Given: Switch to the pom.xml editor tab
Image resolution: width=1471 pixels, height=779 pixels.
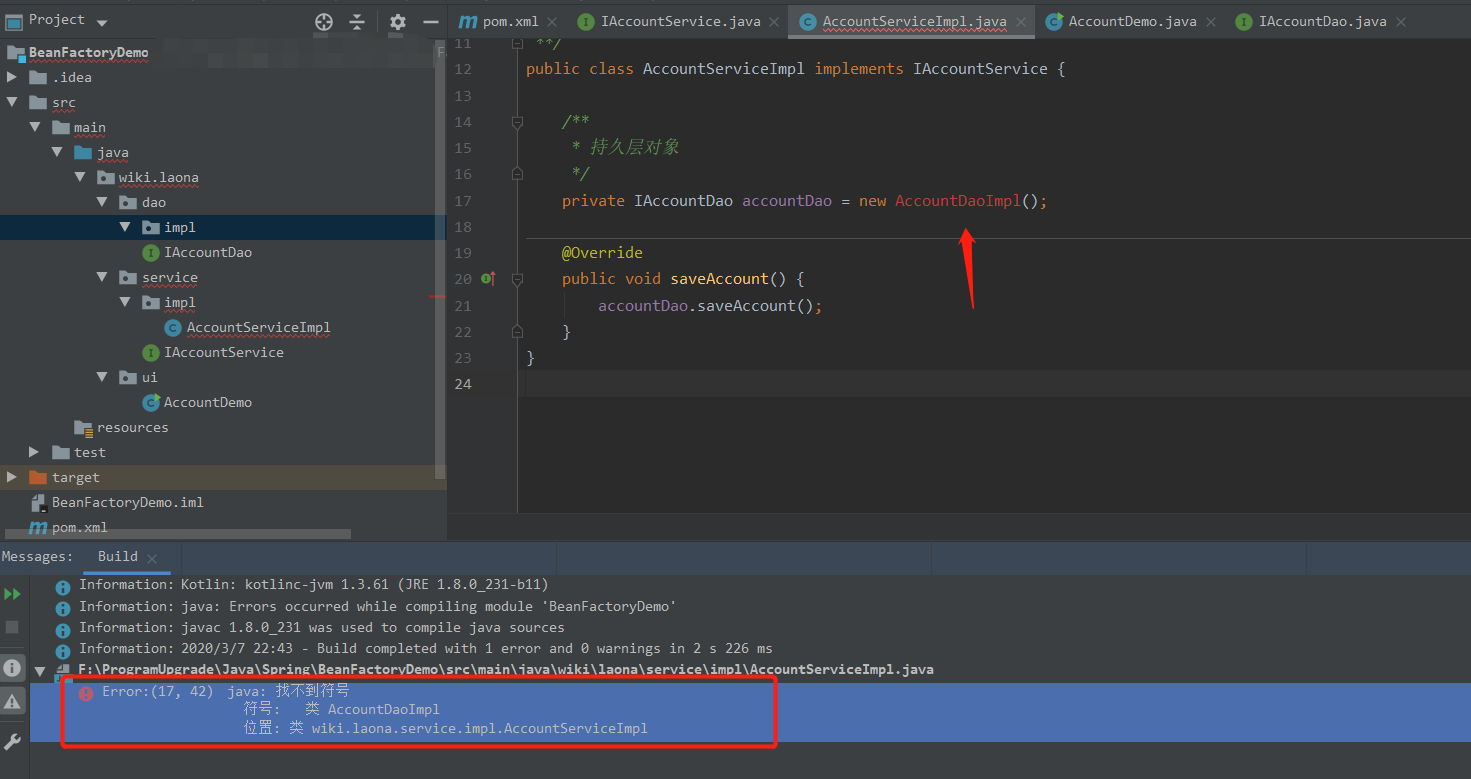Looking at the screenshot, I should [508, 19].
